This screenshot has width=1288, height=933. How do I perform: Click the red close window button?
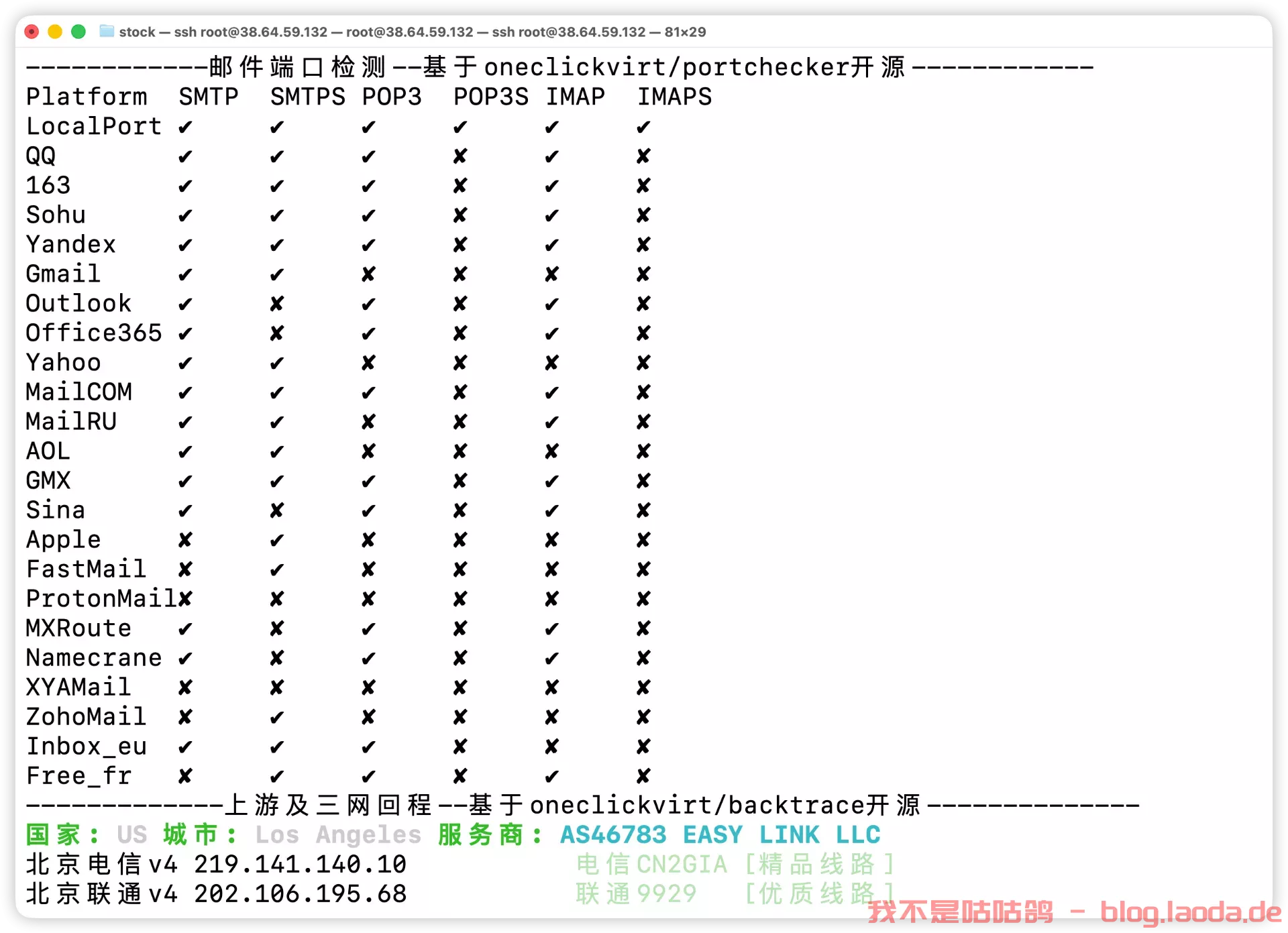[32, 32]
